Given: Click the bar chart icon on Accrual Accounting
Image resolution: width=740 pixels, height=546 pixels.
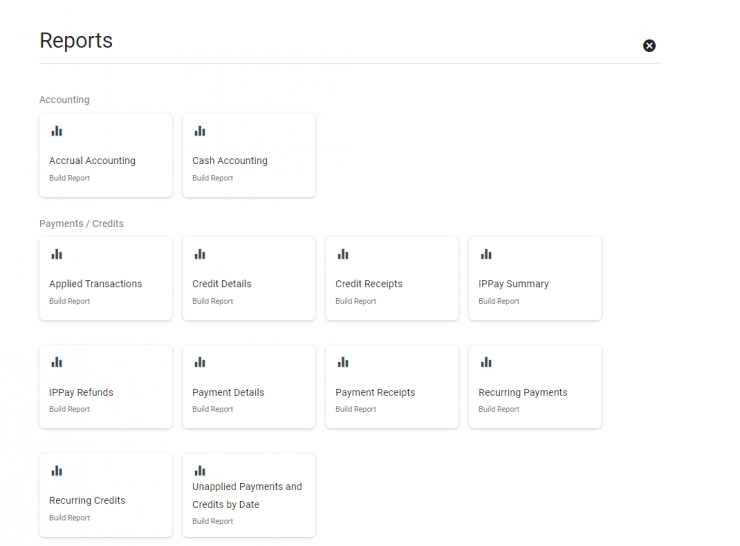Looking at the screenshot, I should 57,131.
